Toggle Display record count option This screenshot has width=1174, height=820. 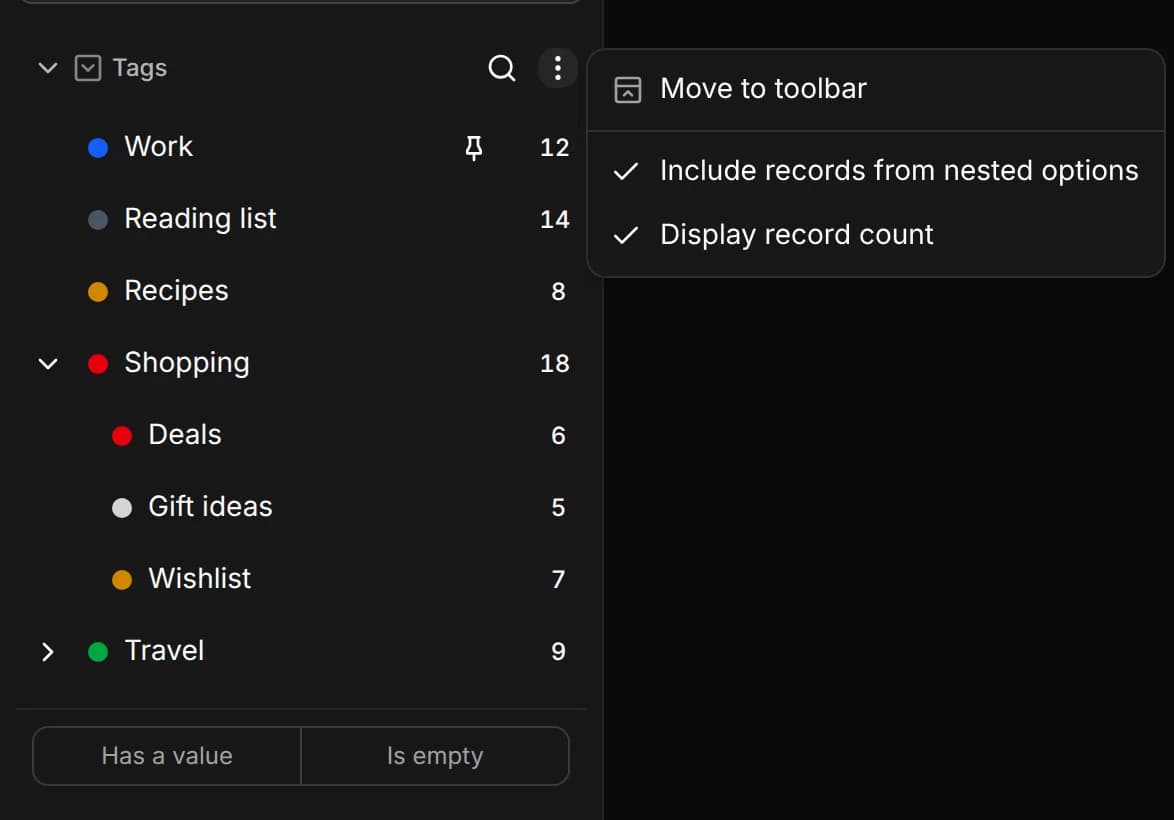click(876, 236)
